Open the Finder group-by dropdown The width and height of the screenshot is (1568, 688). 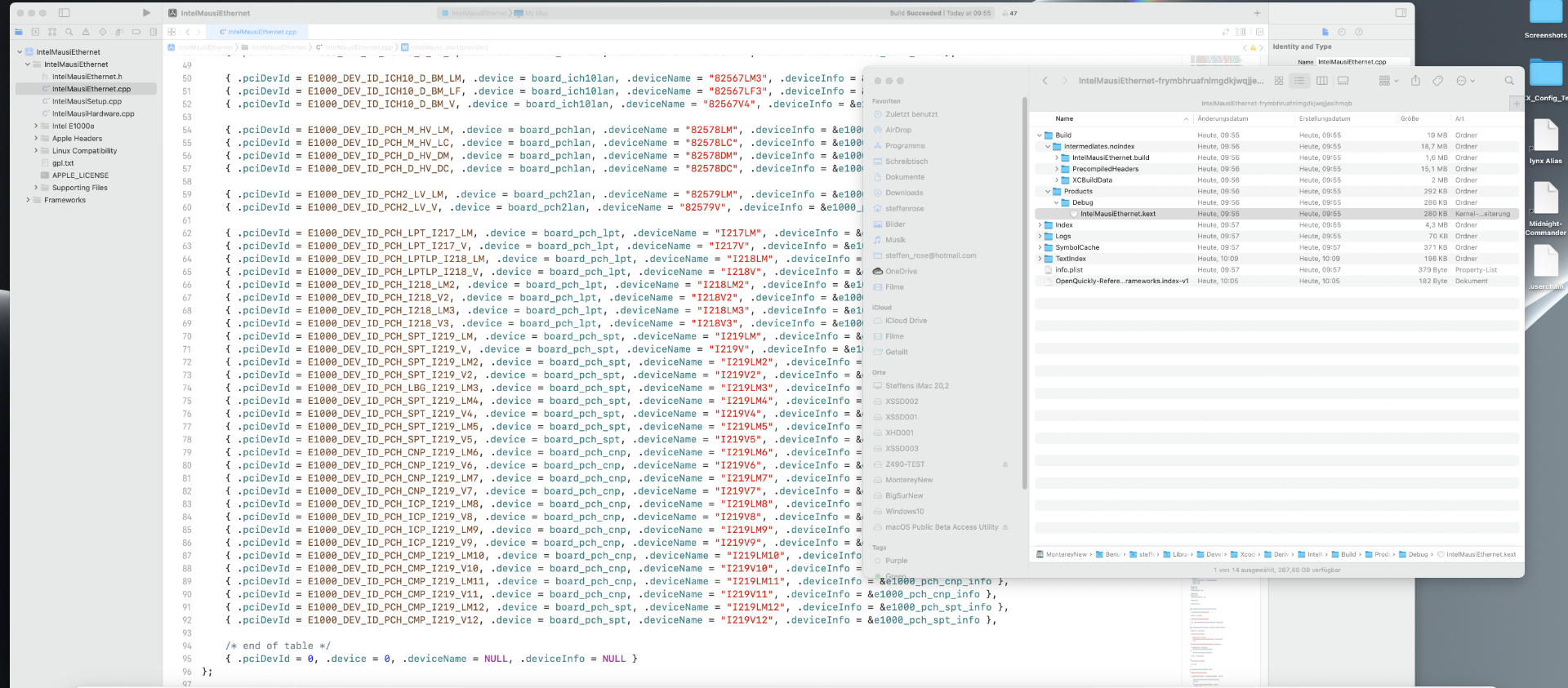[x=1388, y=81]
